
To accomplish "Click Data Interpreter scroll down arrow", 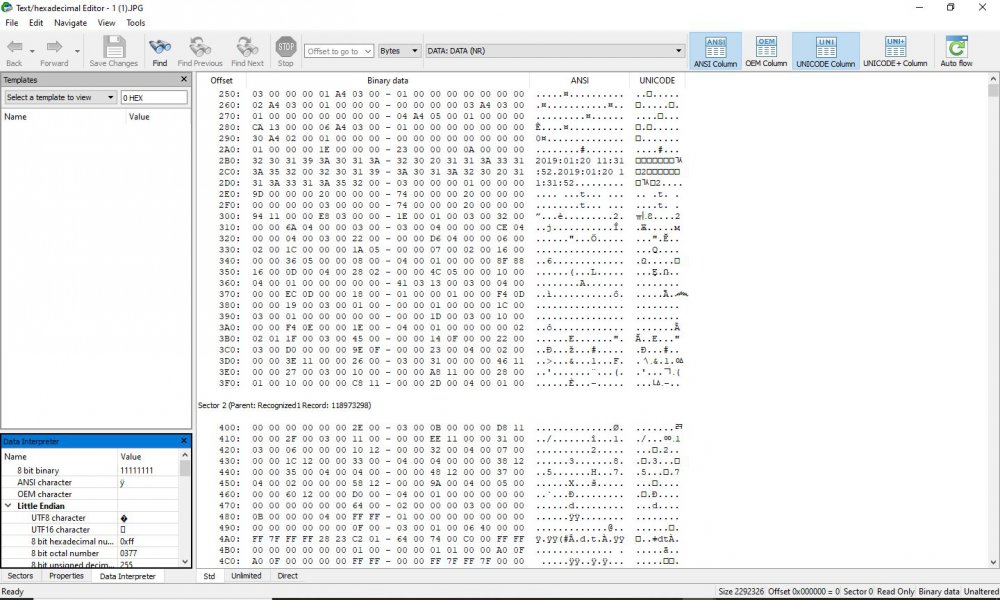I will (185, 562).
